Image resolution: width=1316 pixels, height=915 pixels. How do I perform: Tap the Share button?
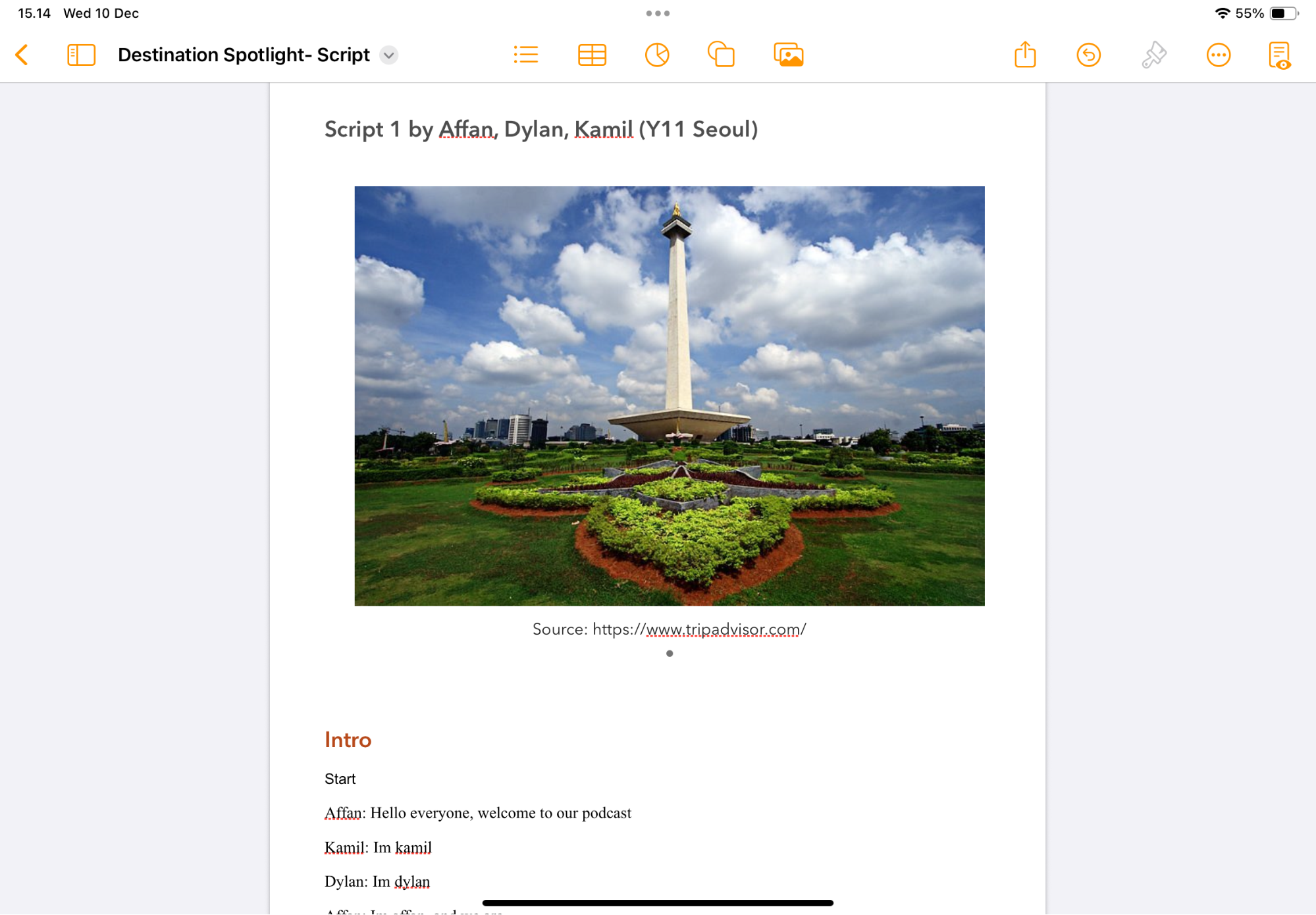pyautogui.click(x=1024, y=55)
